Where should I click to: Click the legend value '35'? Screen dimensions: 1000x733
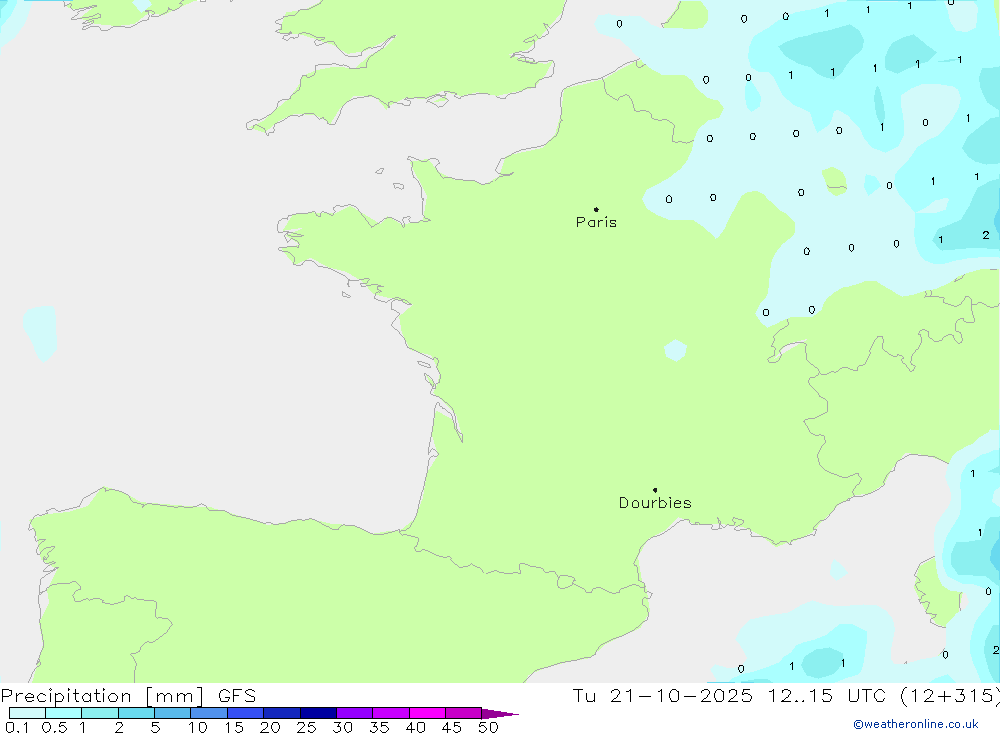point(379,727)
